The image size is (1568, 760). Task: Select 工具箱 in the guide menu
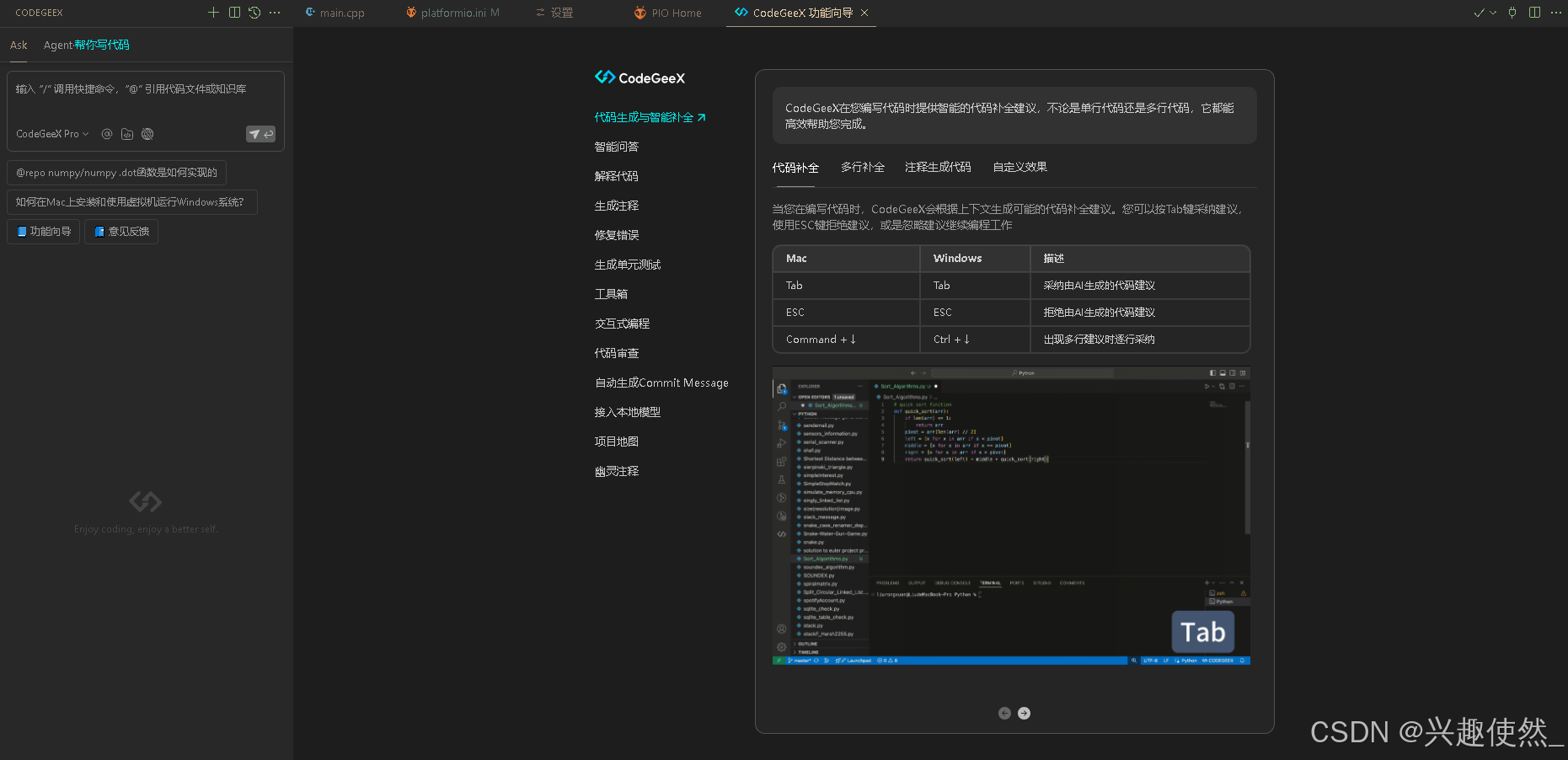611,294
